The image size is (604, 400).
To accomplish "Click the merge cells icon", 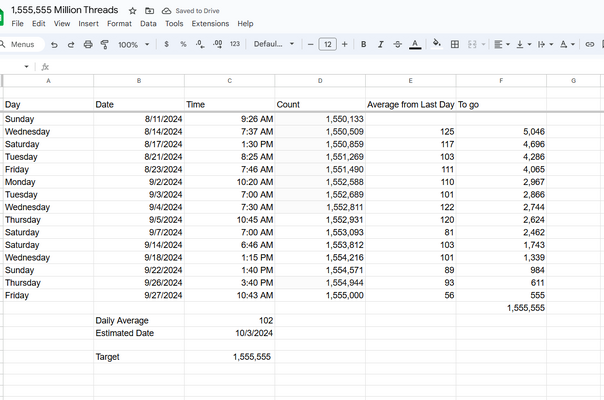I will (472, 44).
